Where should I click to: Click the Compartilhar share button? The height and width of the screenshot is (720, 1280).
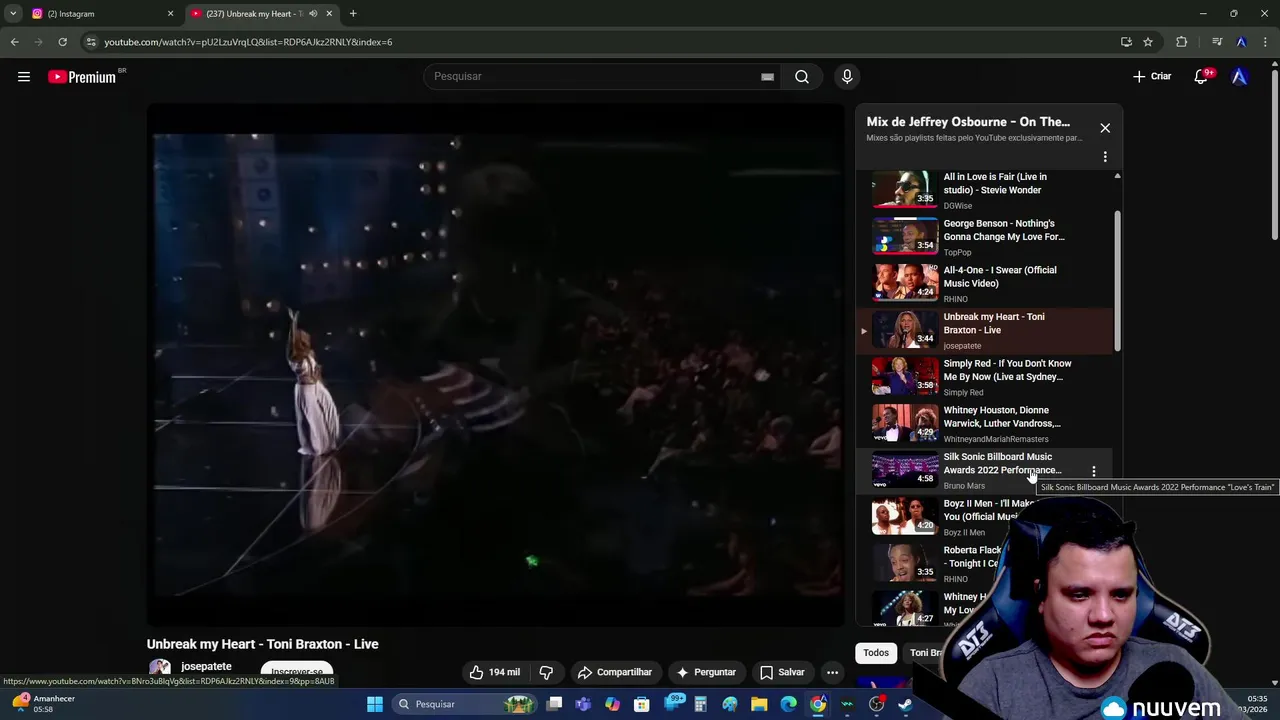(615, 672)
